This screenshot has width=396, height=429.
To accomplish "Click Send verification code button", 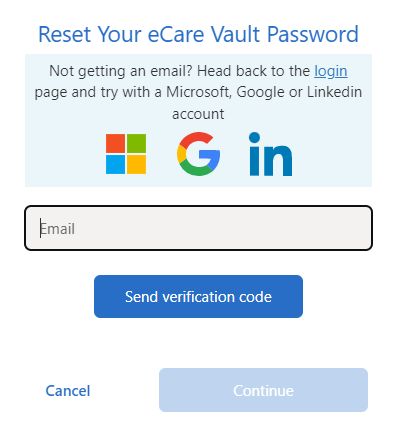I will coord(198,296).
